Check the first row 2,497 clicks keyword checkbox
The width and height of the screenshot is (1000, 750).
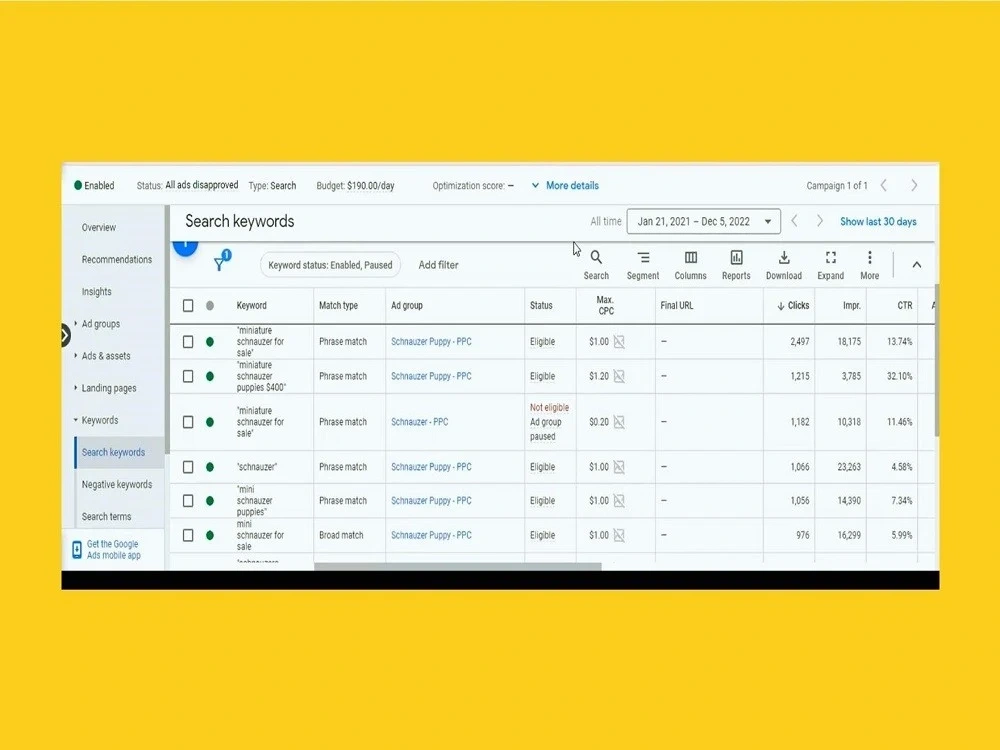(x=188, y=342)
